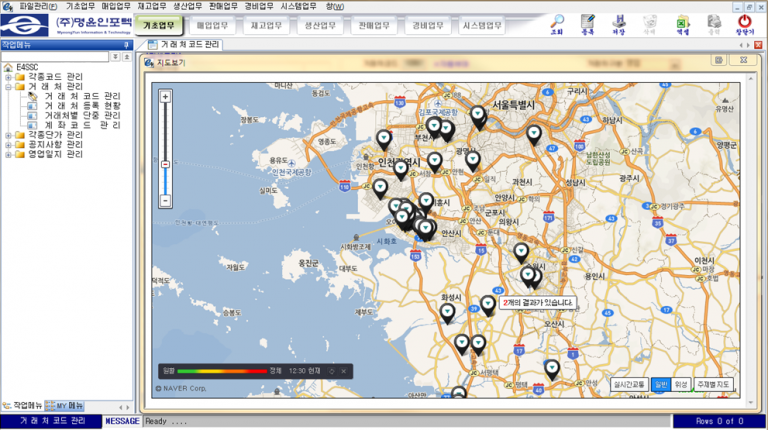Toggle 실시간교통 live traffic on the map

[x=629, y=384]
